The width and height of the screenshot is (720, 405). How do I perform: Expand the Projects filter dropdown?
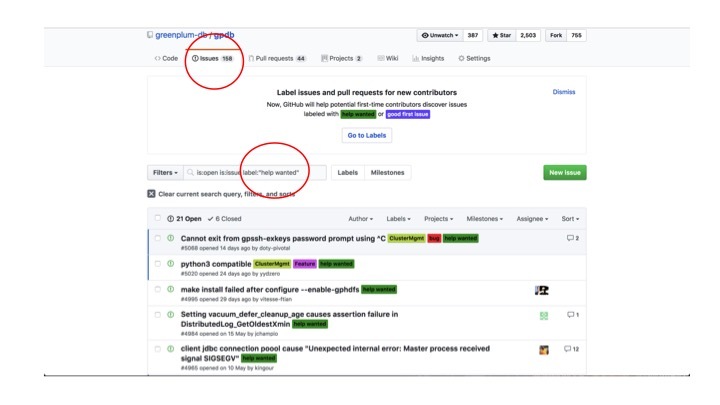click(x=439, y=219)
